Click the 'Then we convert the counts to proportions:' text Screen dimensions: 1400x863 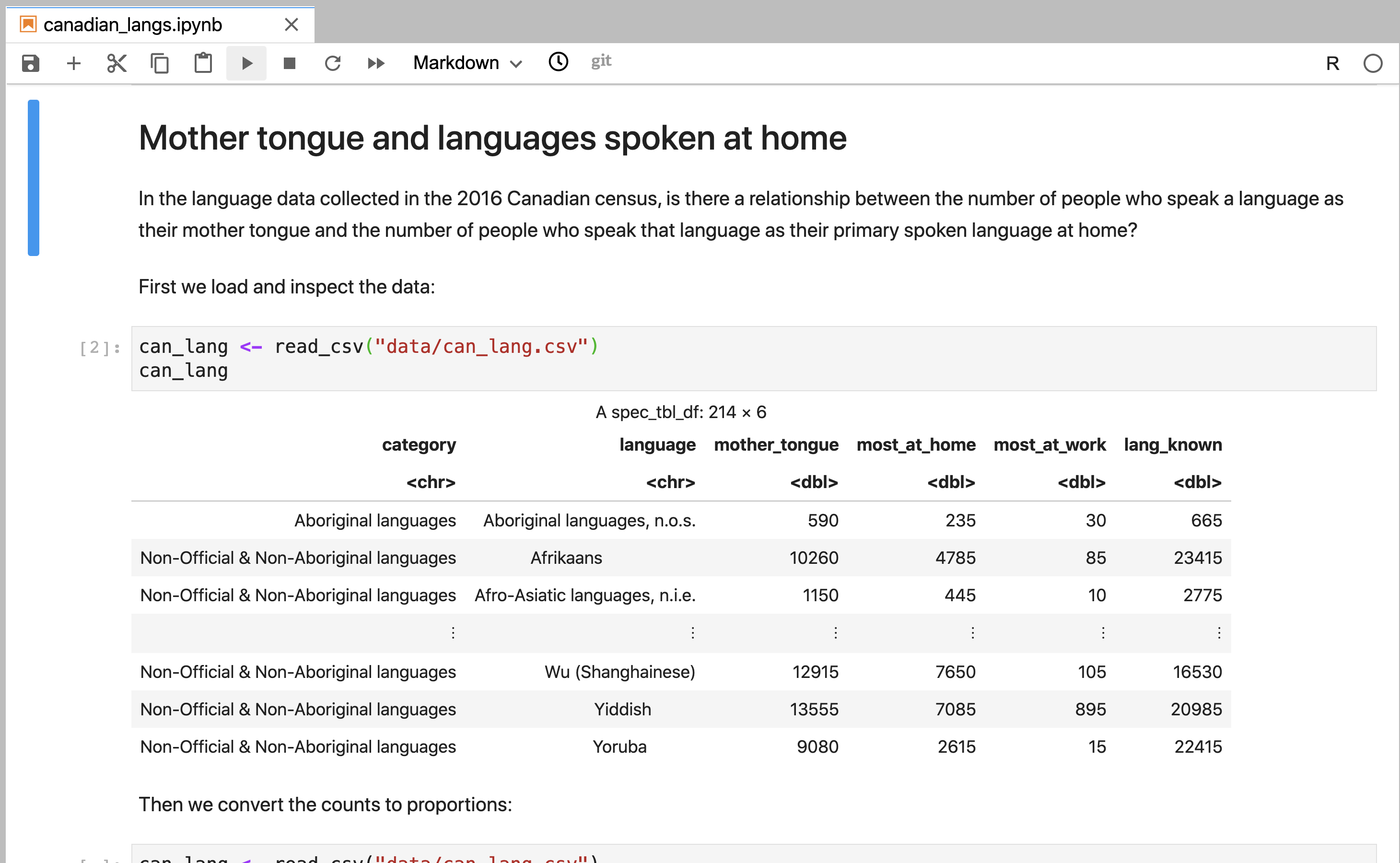326,804
